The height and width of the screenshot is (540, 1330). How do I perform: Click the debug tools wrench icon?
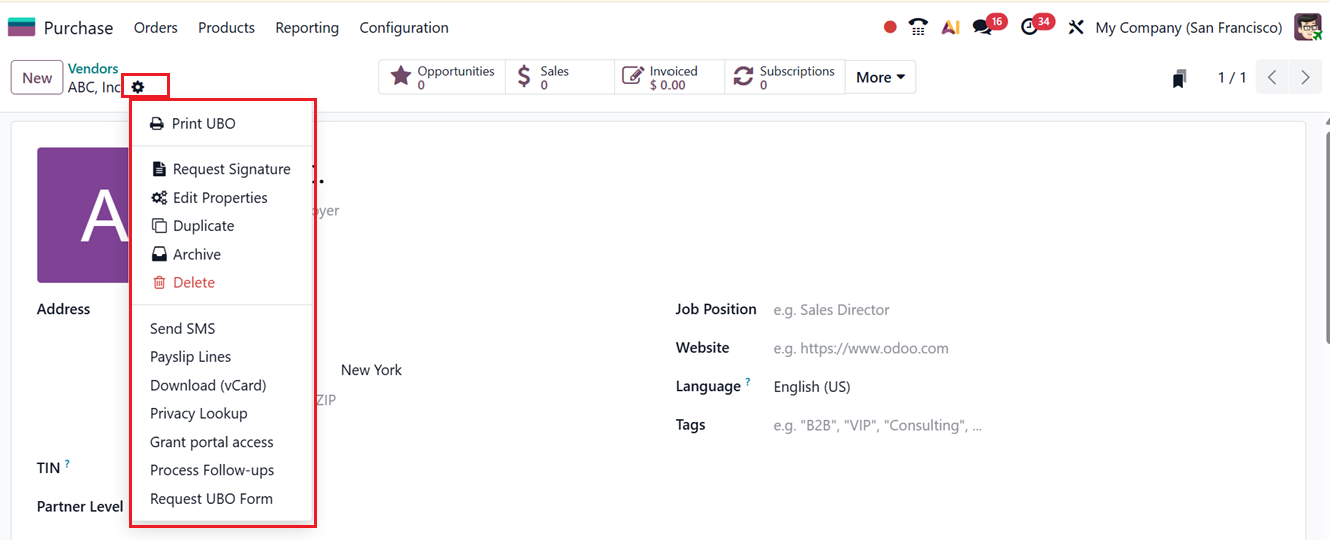1076,27
